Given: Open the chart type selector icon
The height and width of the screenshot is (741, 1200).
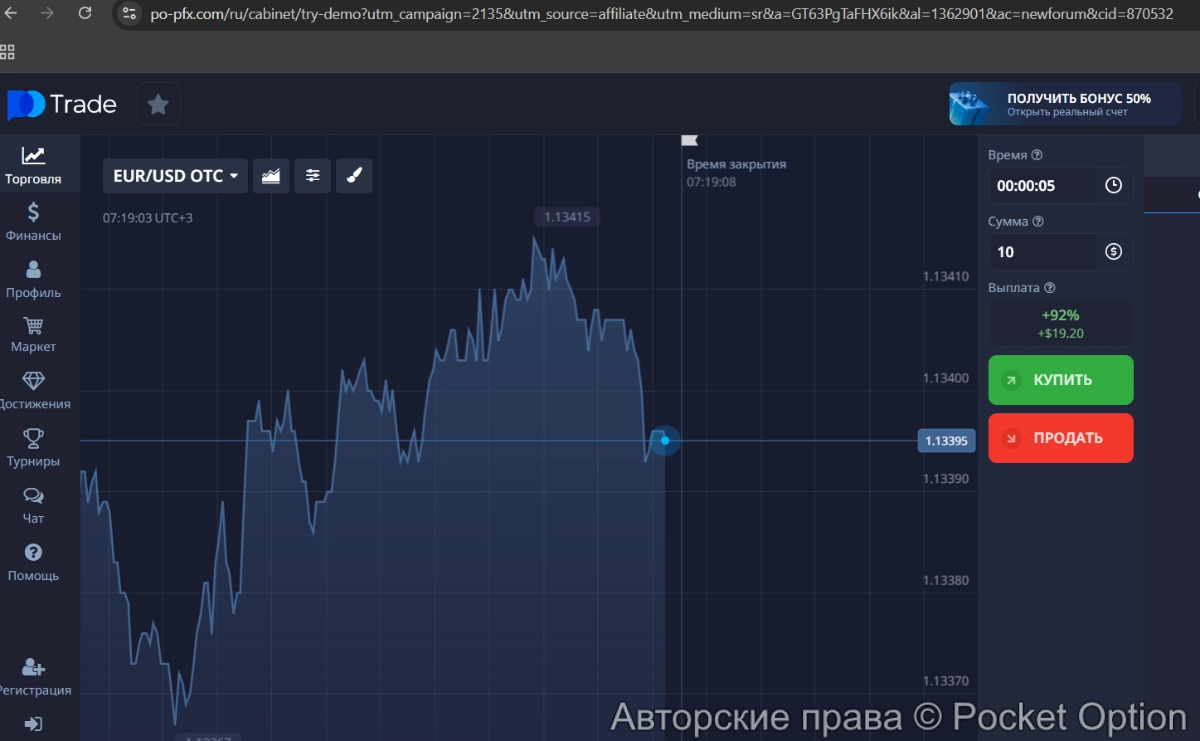Looking at the screenshot, I should [x=271, y=176].
